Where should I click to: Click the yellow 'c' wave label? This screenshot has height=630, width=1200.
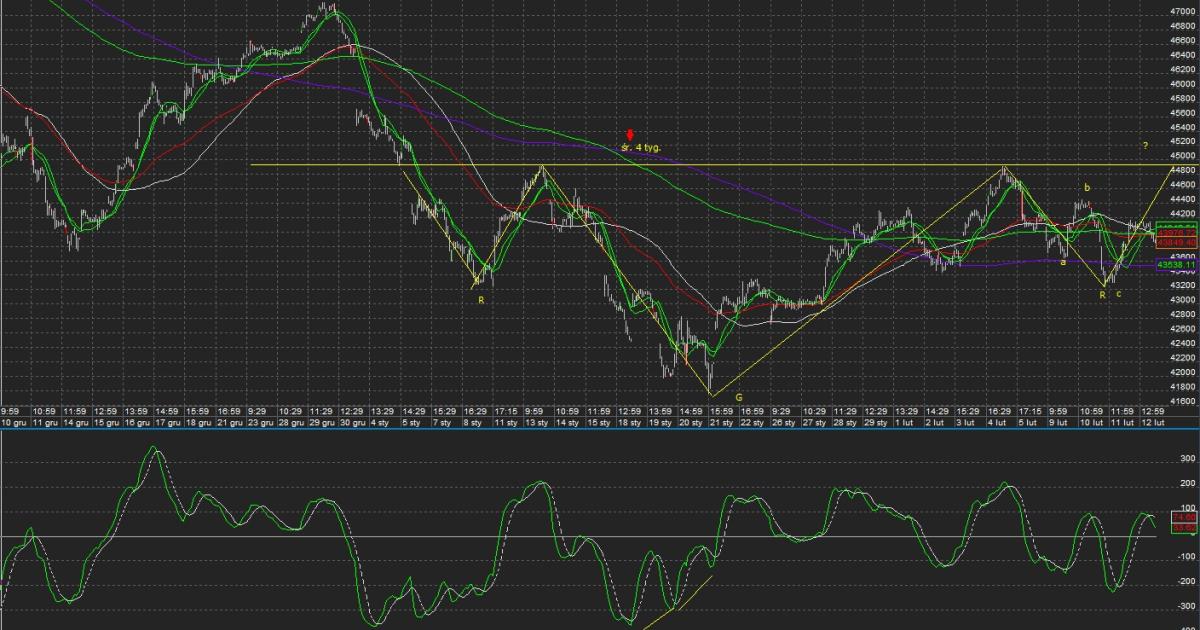click(1118, 293)
